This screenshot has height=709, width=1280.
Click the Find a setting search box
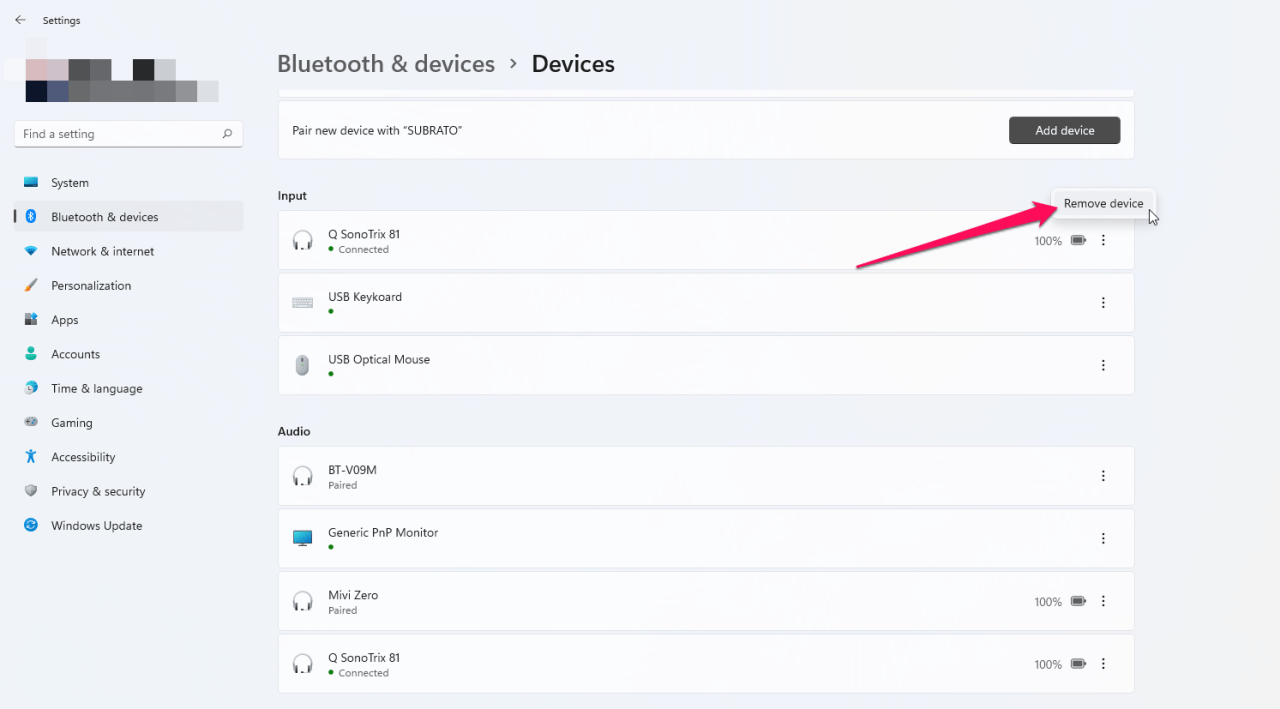pyautogui.click(x=128, y=133)
